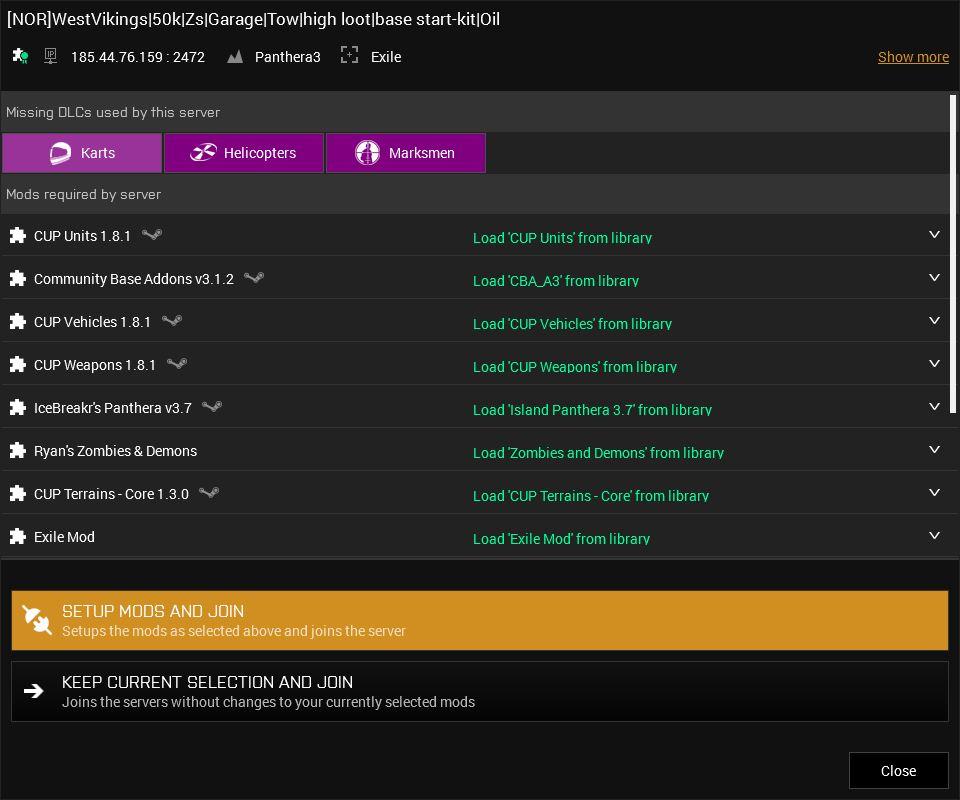Screen dimensions: 960x800
Task: Click the puzzle icon for CUP Terrains - Core
Action: [x=18, y=493]
